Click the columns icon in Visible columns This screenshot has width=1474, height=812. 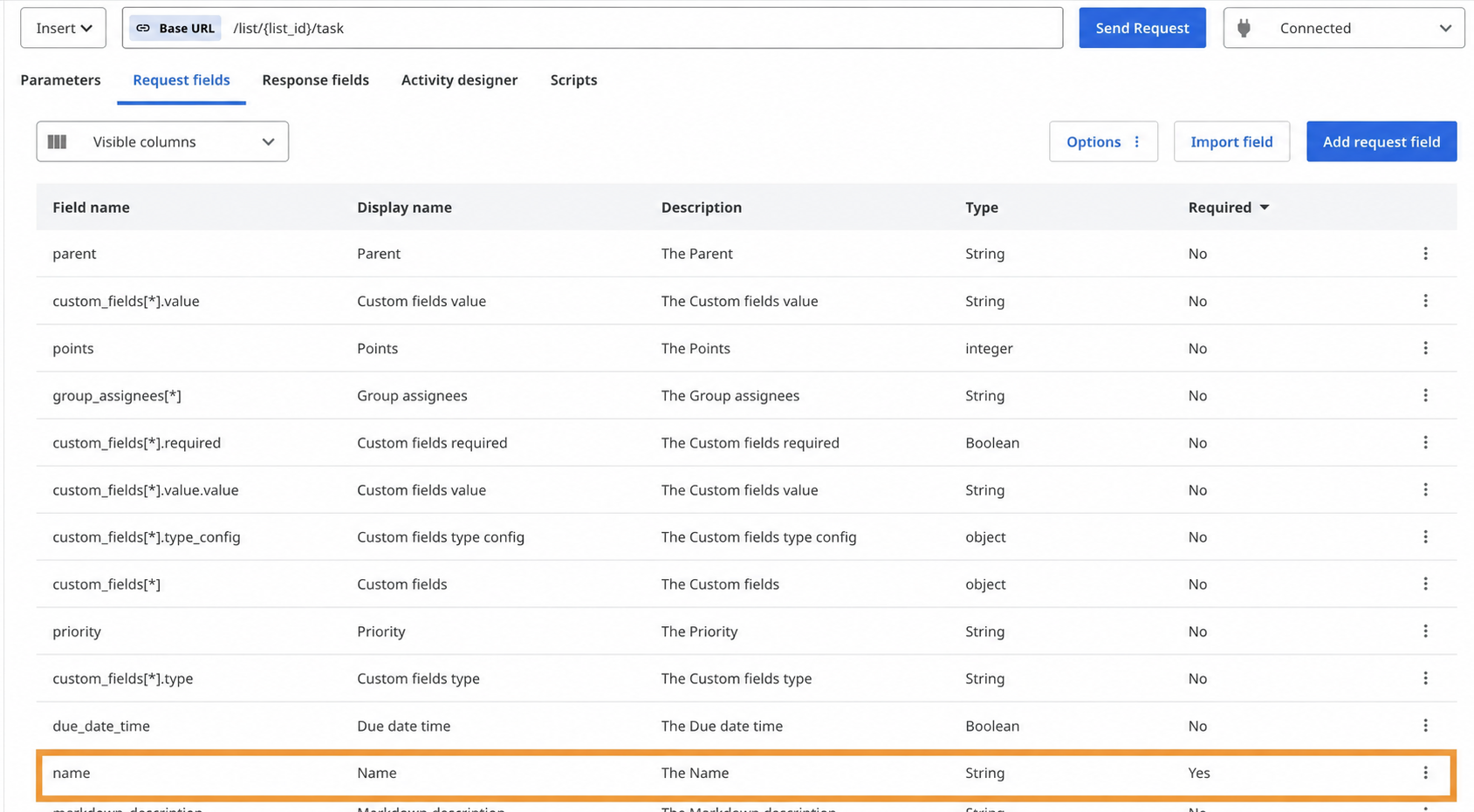[58, 141]
